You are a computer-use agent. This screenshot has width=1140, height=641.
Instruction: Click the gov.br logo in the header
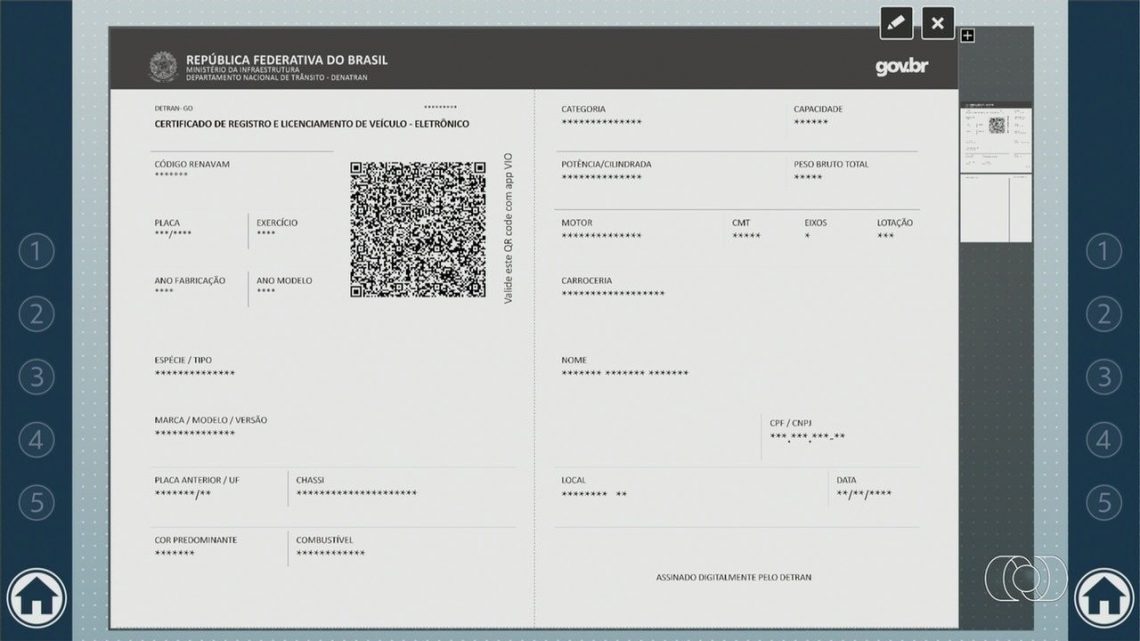pyautogui.click(x=902, y=67)
